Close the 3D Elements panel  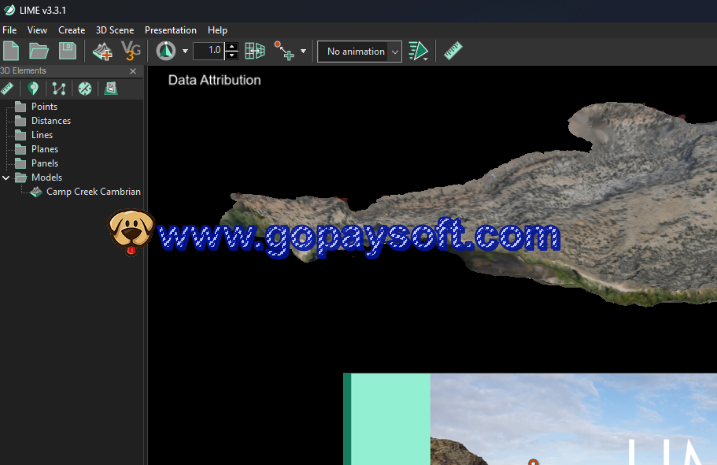pyautogui.click(x=133, y=71)
